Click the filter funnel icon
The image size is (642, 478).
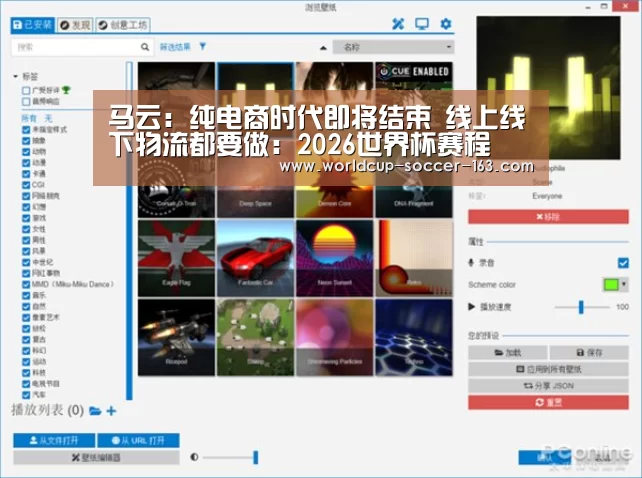[x=203, y=46]
